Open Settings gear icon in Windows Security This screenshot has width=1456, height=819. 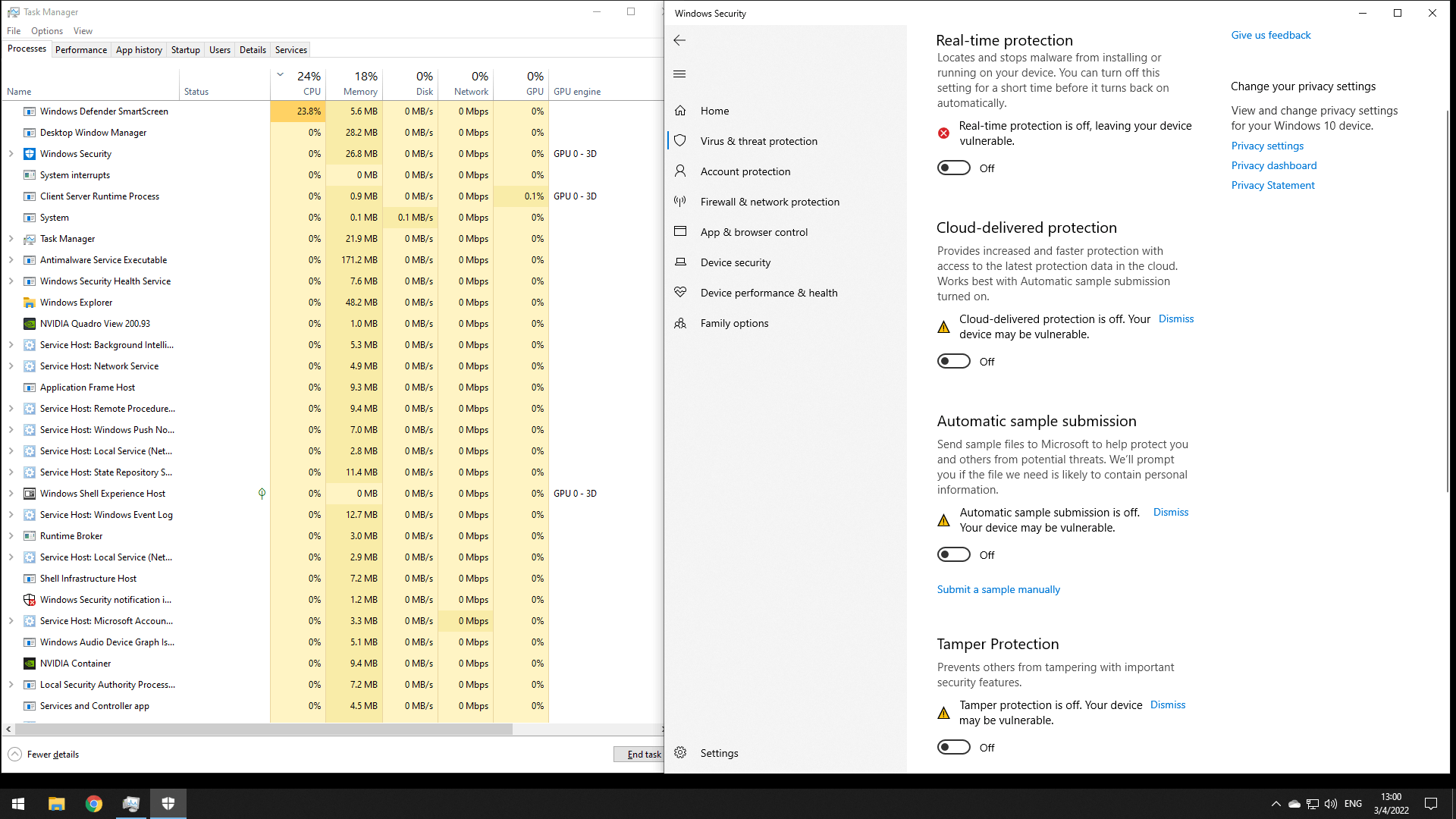pos(680,753)
